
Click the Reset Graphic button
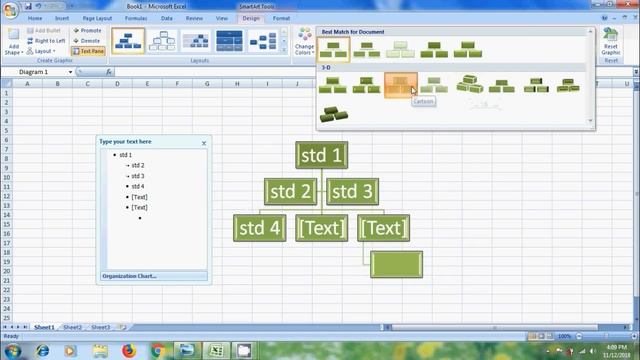click(611, 42)
